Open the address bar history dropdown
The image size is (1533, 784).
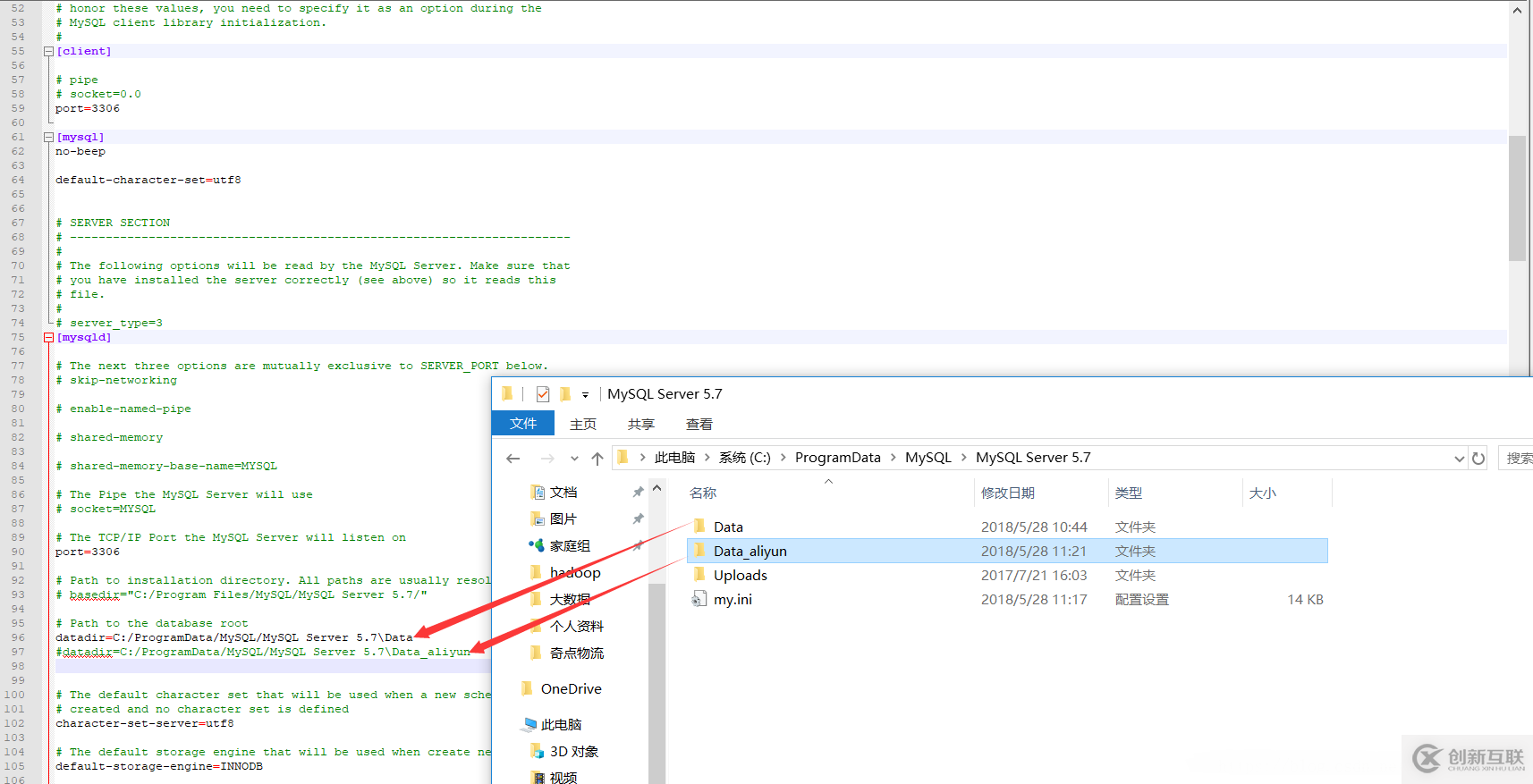click(x=1460, y=459)
